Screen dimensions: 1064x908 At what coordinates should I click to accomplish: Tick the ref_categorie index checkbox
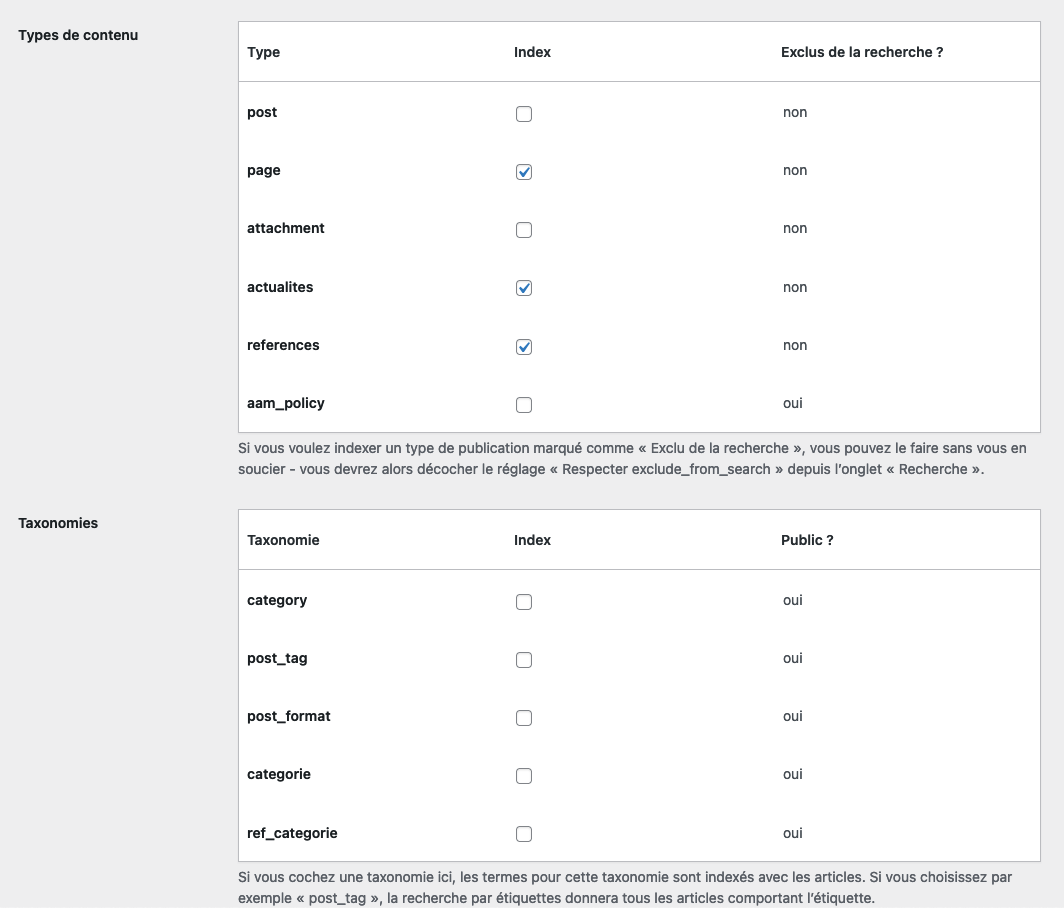pos(524,834)
